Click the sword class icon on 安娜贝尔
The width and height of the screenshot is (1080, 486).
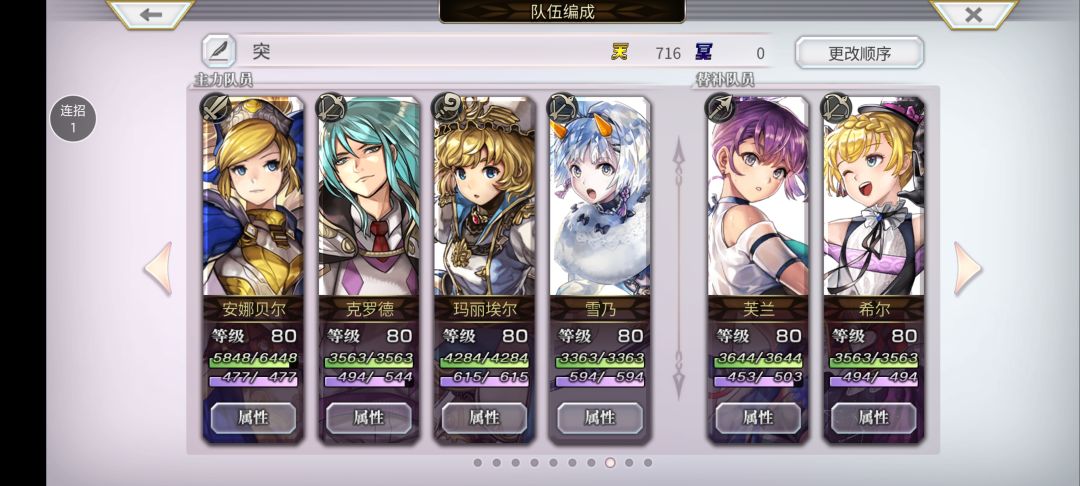[215, 108]
